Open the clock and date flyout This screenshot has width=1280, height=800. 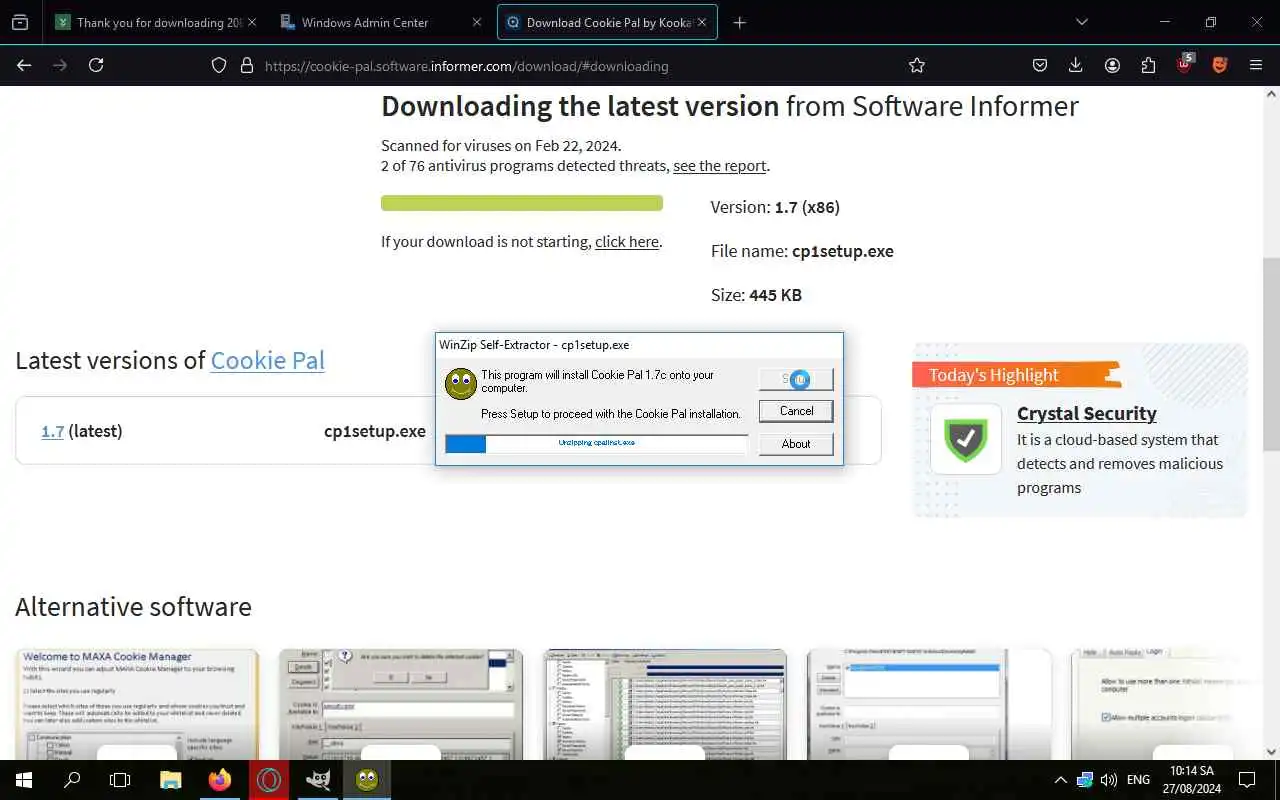1192,780
